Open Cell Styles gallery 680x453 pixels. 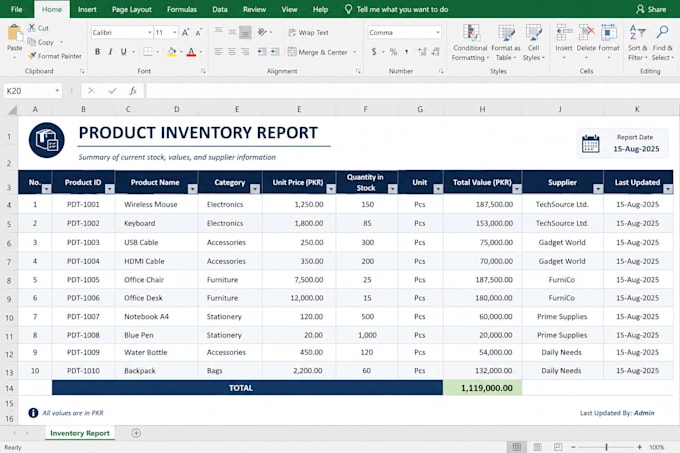(x=533, y=42)
